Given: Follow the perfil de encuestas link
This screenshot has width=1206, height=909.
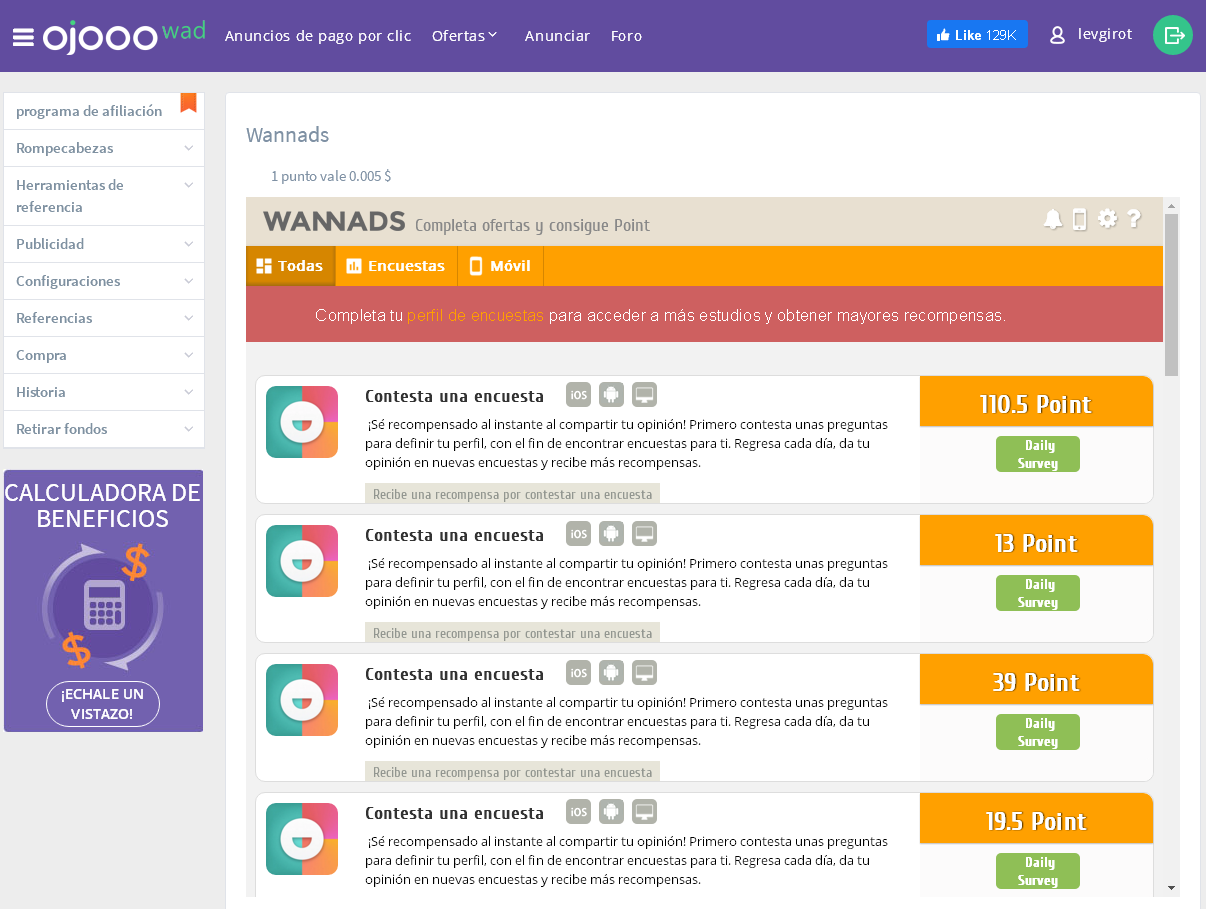Looking at the screenshot, I should (x=475, y=315).
